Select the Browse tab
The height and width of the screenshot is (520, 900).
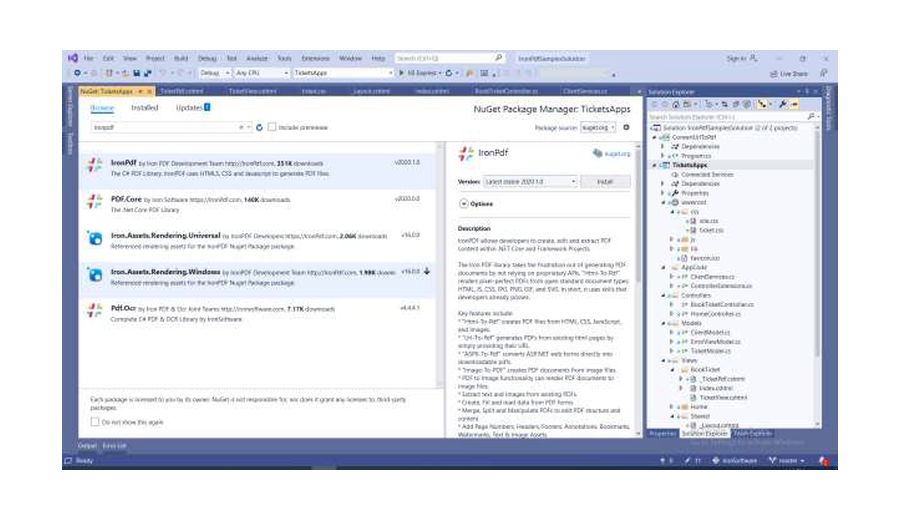coord(102,107)
